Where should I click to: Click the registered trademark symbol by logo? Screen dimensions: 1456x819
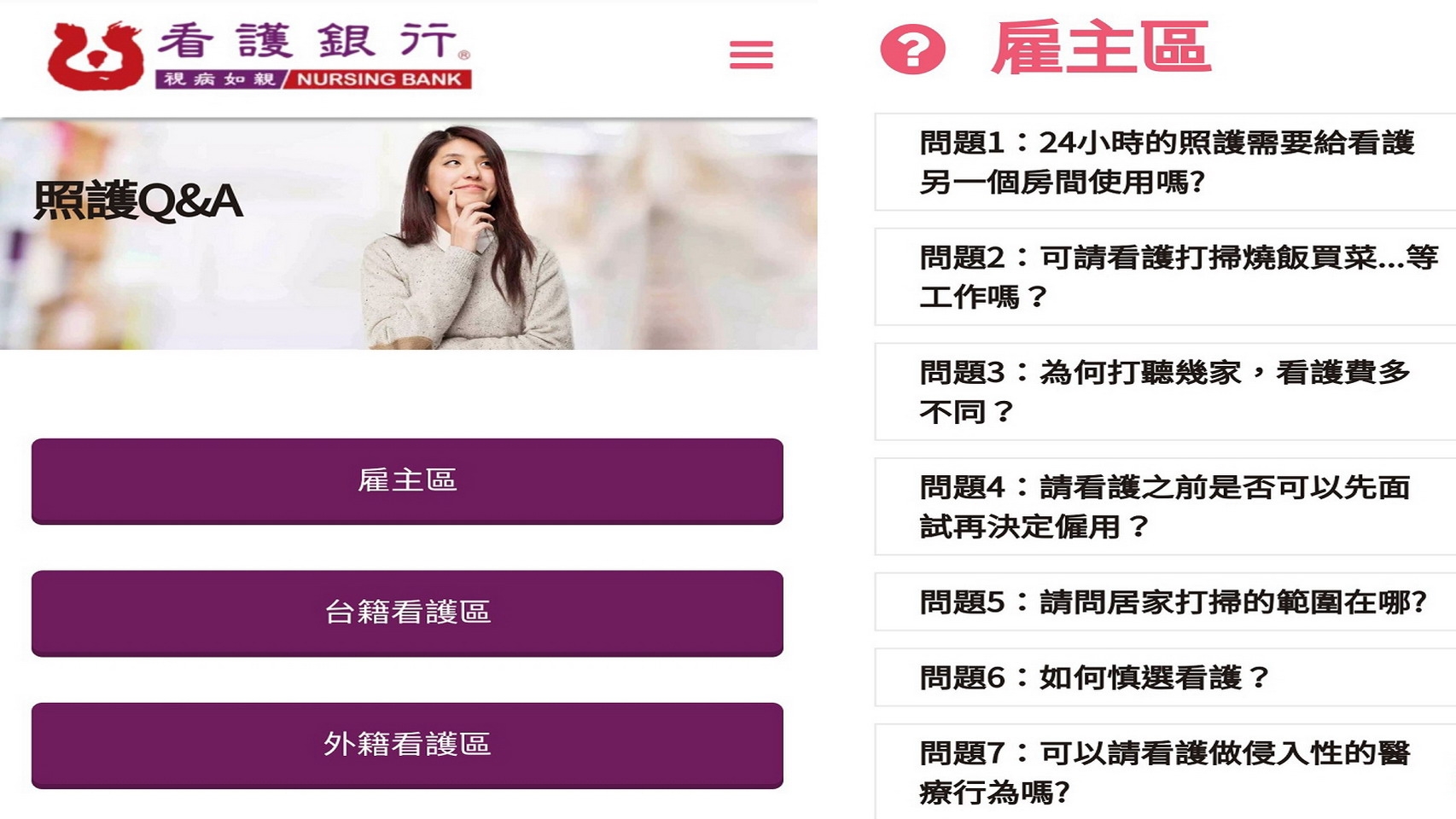point(464,55)
